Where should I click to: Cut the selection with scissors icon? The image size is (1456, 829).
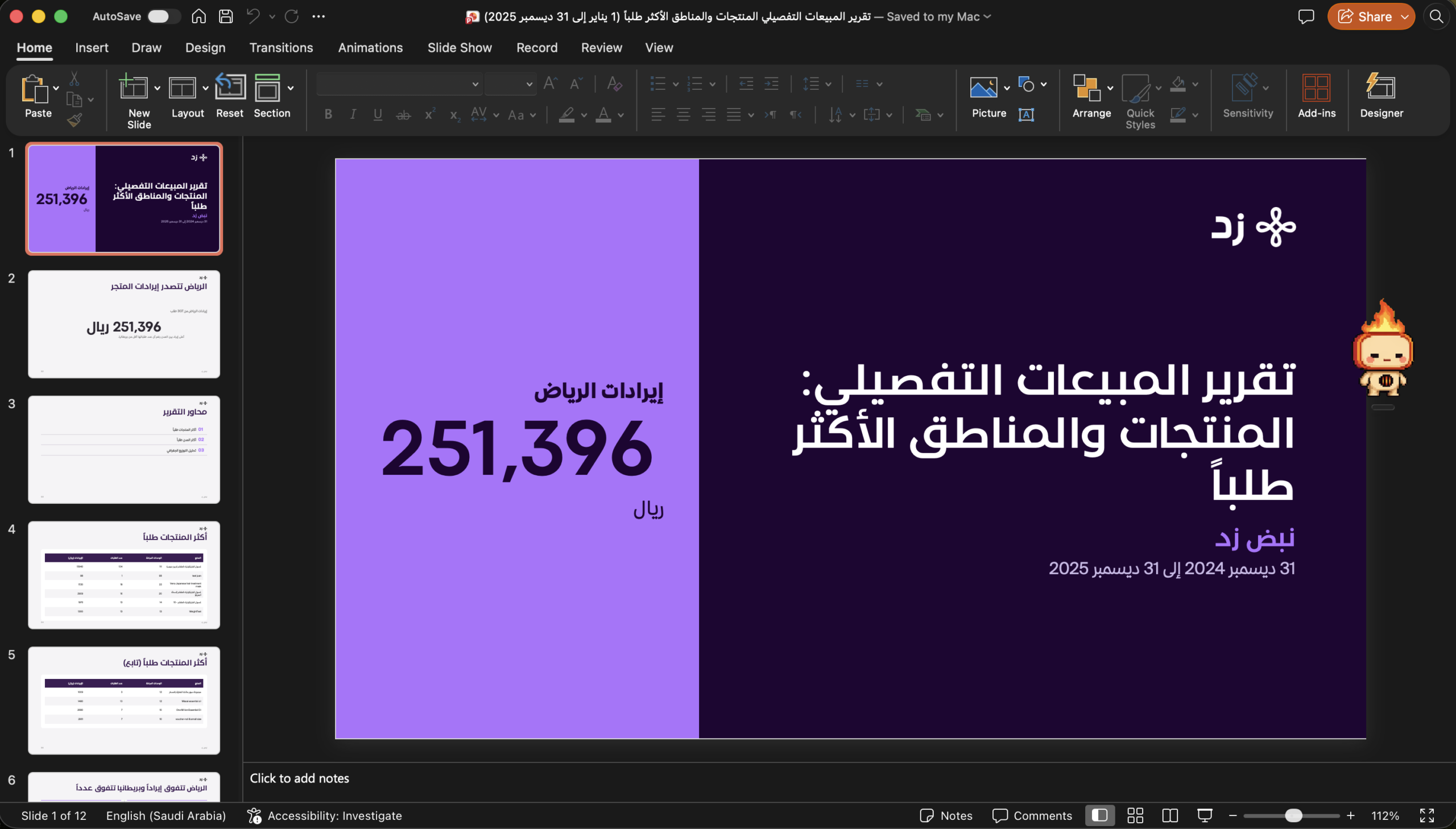click(x=75, y=78)
